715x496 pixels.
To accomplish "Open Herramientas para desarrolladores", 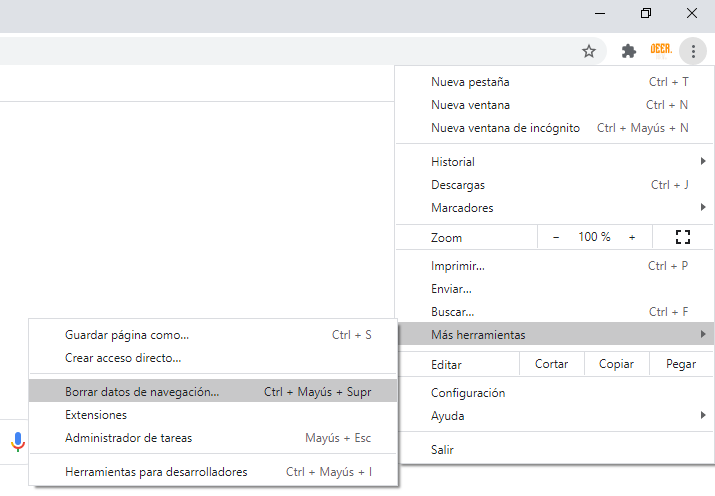I will (213, 472).
